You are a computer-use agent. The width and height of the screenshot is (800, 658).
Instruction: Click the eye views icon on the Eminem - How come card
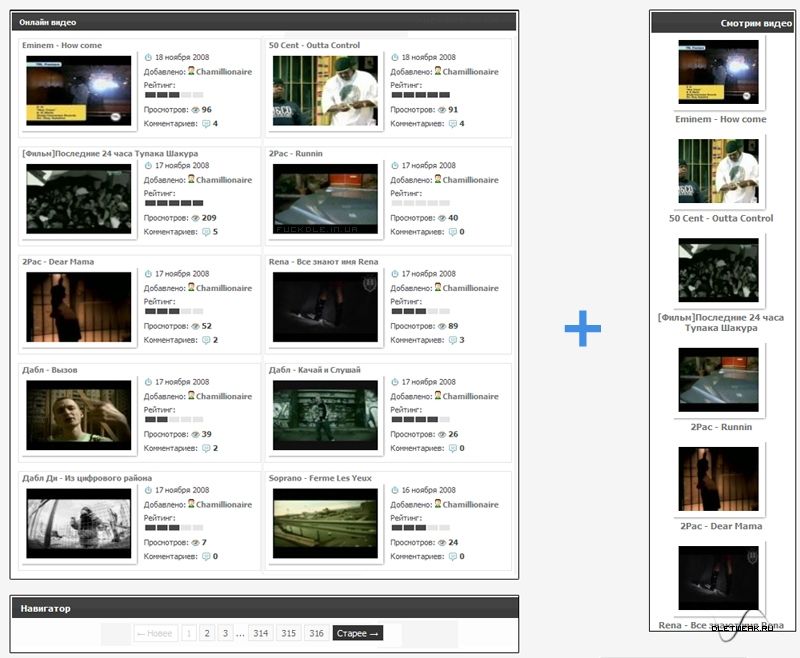(x=195, y=110)
